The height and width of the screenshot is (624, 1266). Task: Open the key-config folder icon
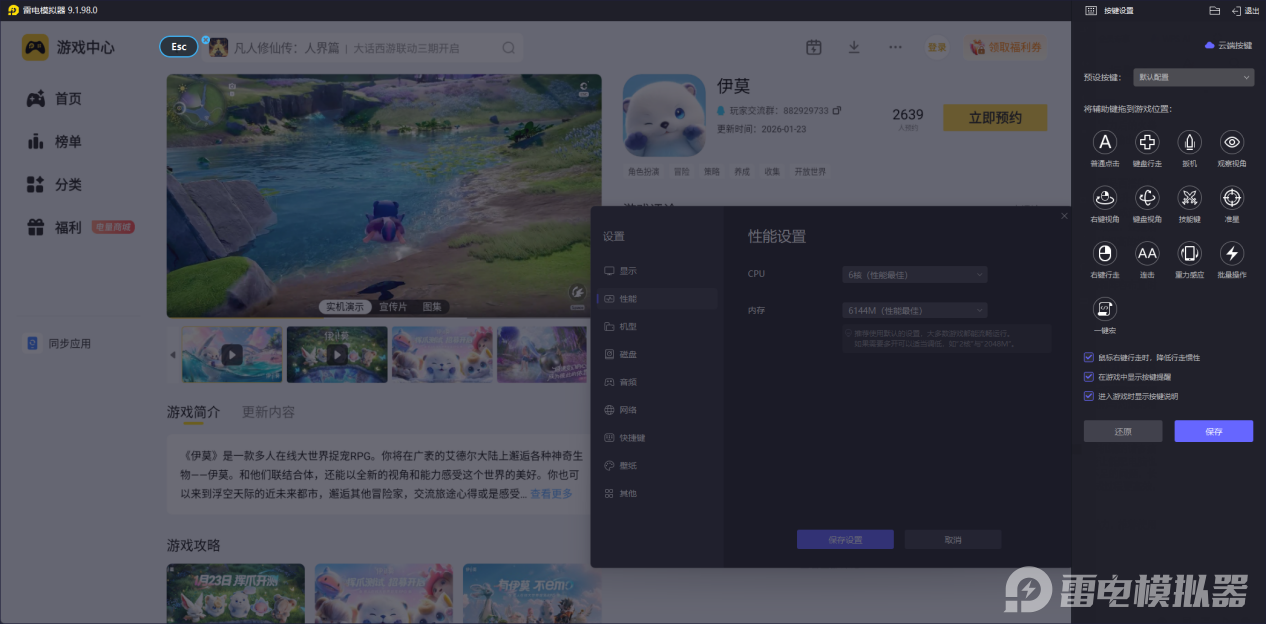1214,10
